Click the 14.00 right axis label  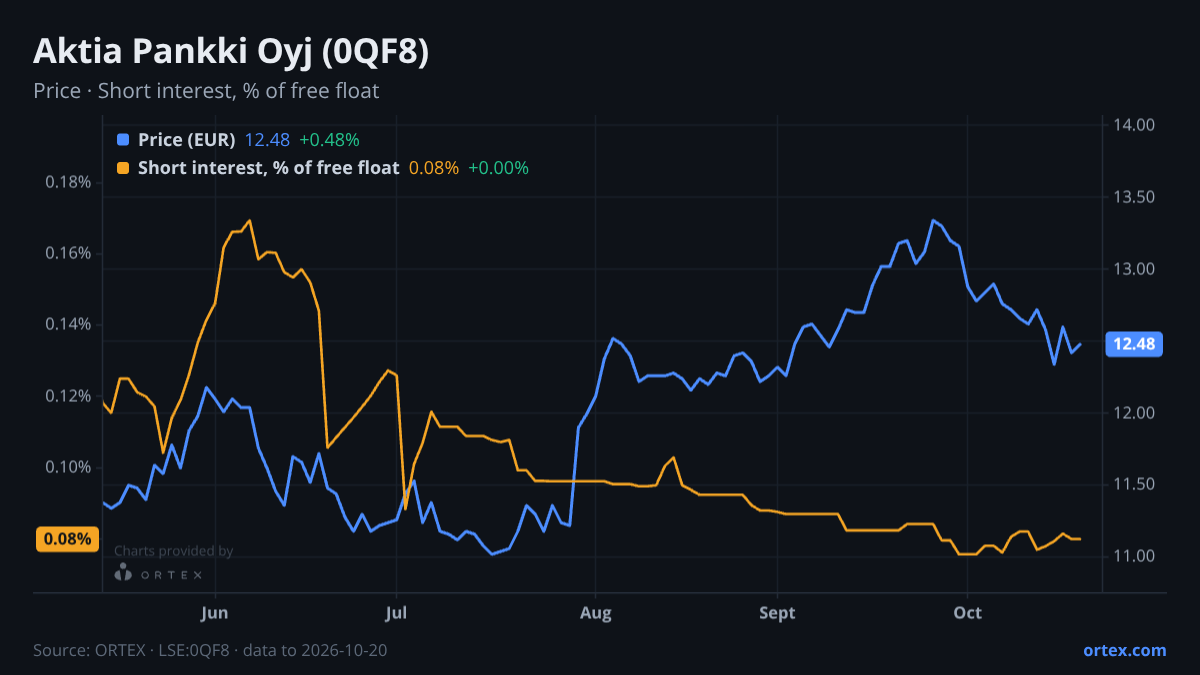(x=1134, y=125)
